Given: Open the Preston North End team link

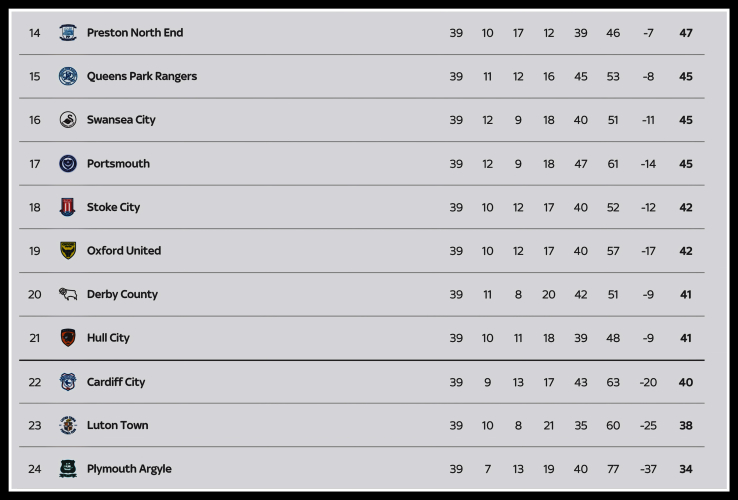Looking at the screenshot, I should click(135, 33).
